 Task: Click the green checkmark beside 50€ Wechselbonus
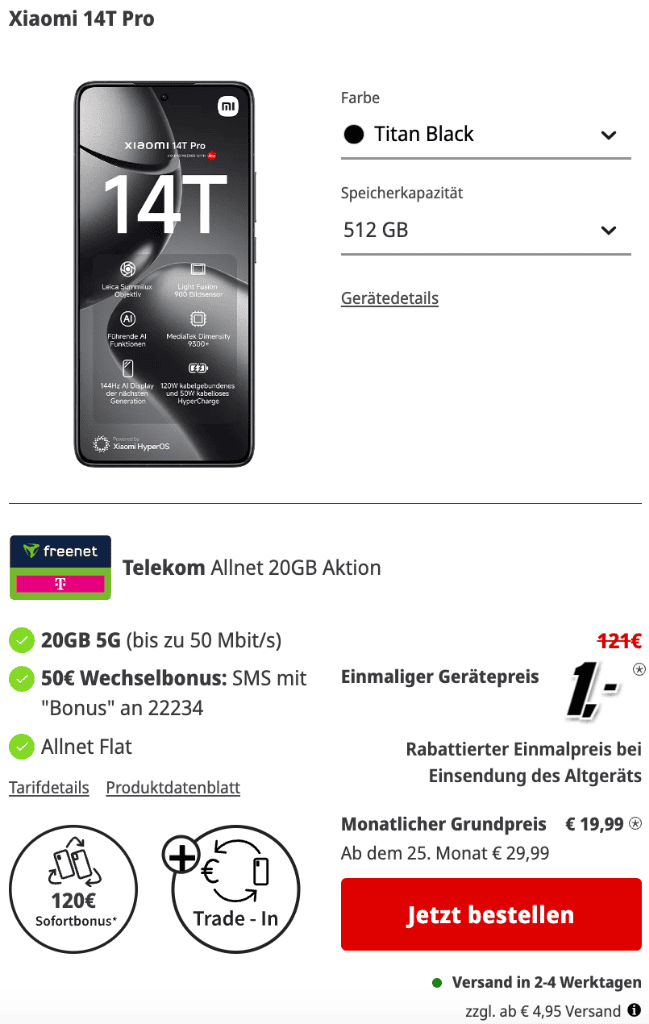22,679
